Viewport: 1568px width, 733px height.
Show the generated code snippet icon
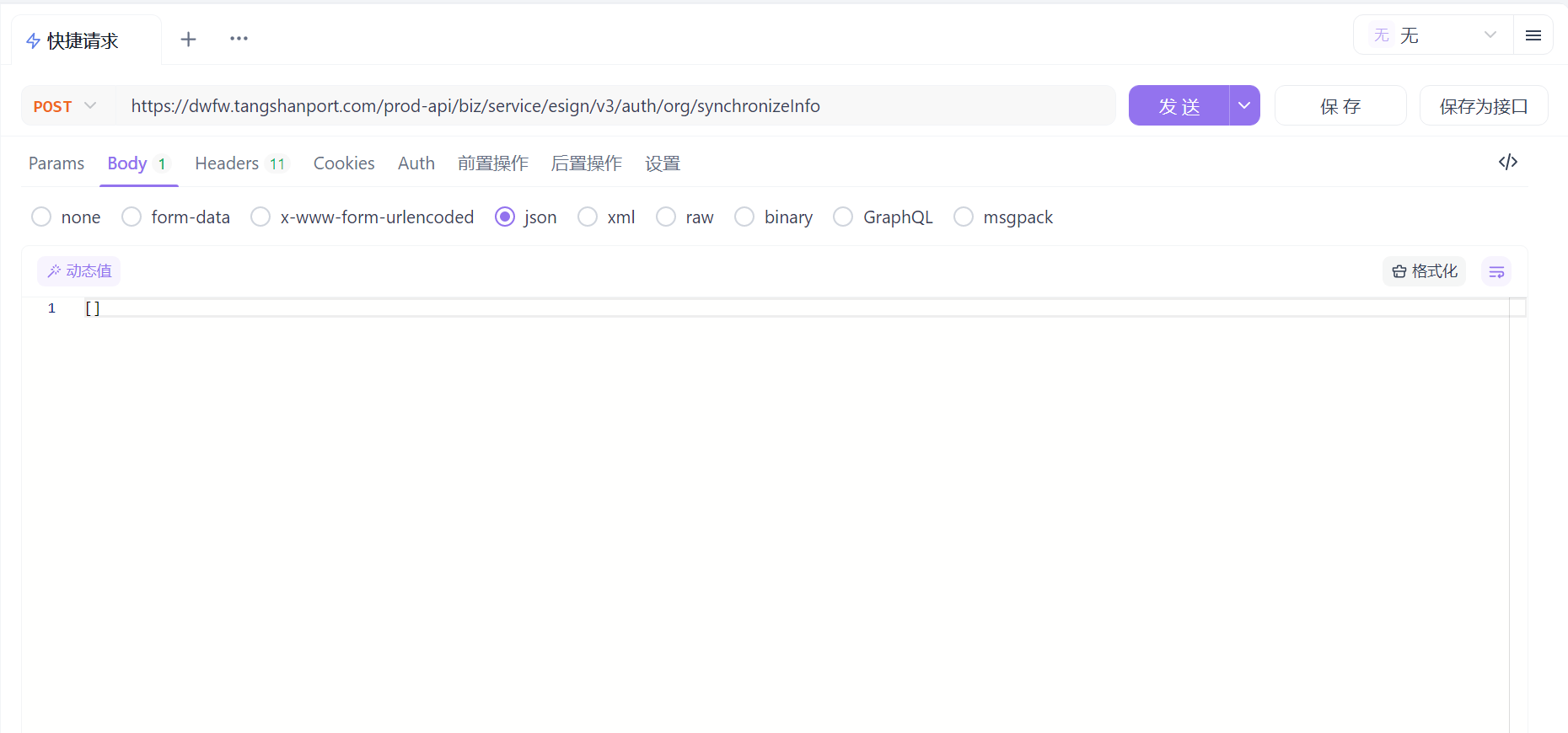[x=1507, y=162]
